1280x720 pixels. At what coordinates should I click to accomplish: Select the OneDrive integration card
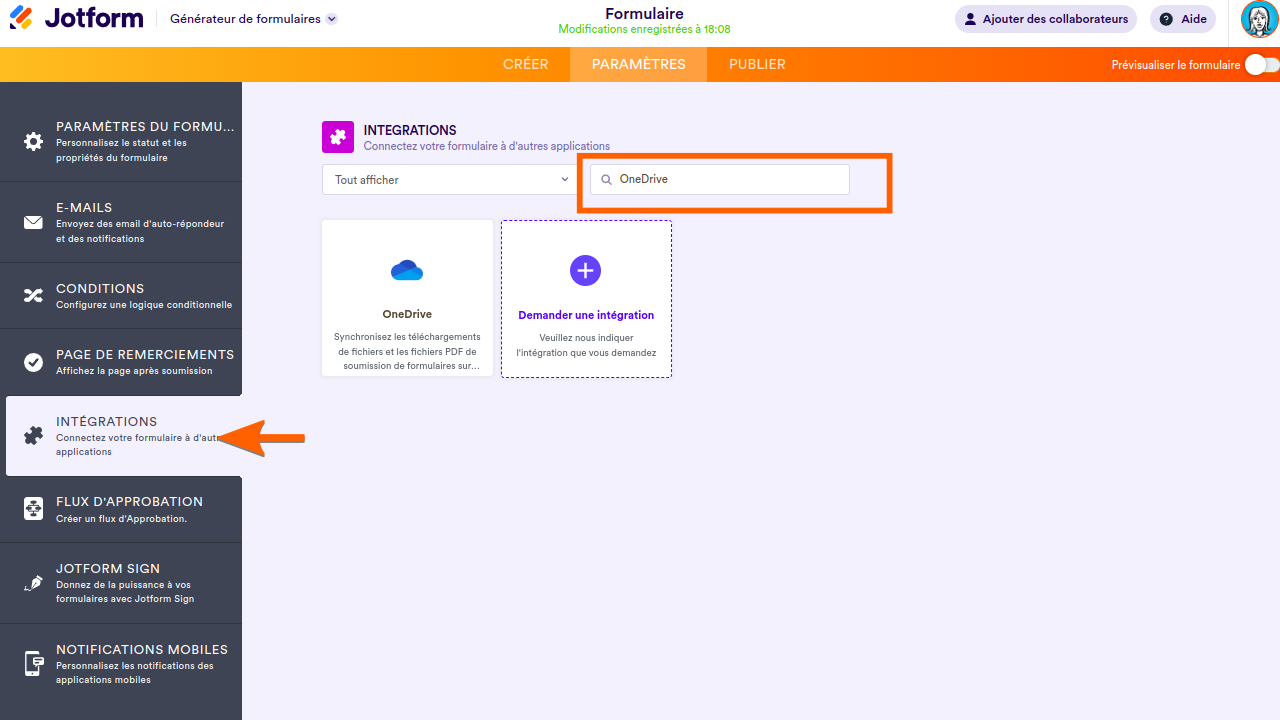(407, 298)
